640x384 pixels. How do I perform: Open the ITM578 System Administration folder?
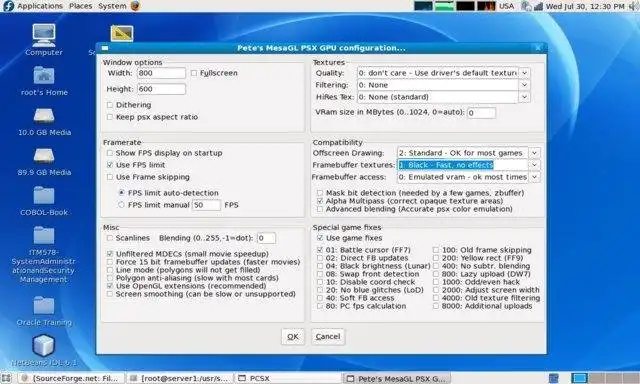44,235
